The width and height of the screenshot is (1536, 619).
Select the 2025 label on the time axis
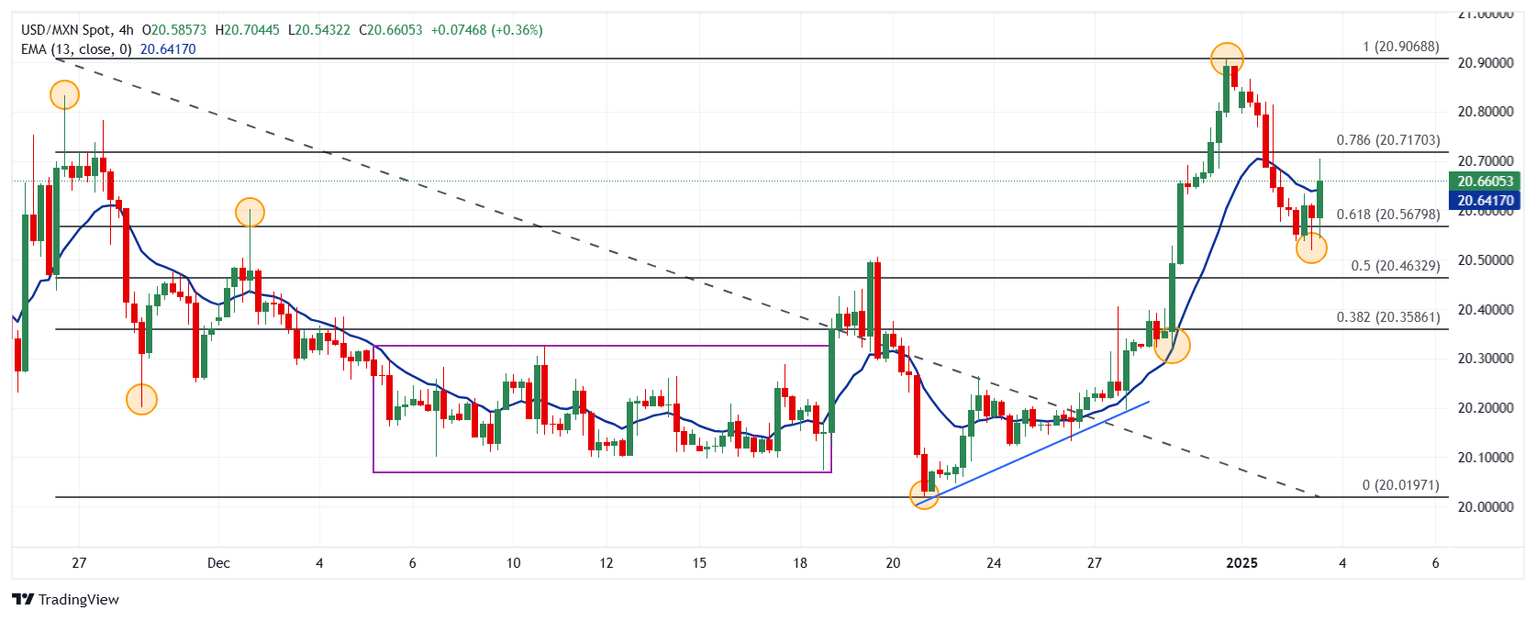1240,563
